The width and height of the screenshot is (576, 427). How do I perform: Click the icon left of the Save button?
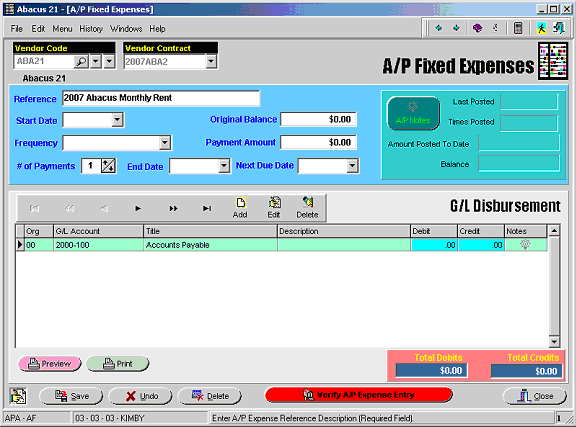18,396
